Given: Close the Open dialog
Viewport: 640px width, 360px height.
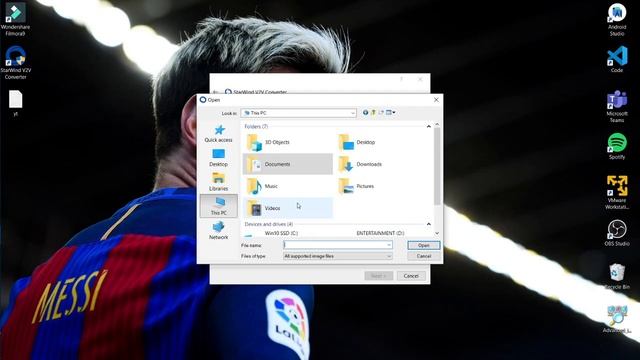Looking at the screenshot, I should point(436,100).
